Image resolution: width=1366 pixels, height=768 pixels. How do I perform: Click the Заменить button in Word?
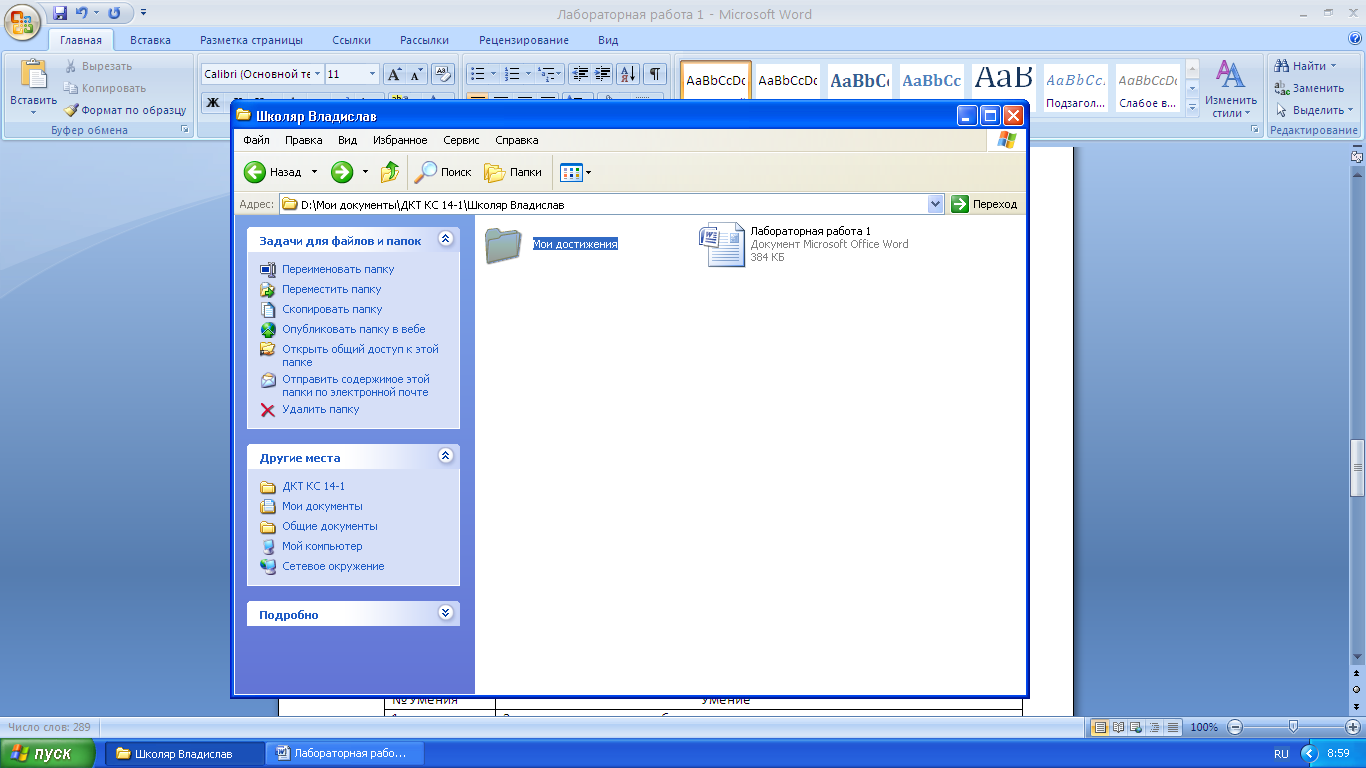click(1310, 88)
